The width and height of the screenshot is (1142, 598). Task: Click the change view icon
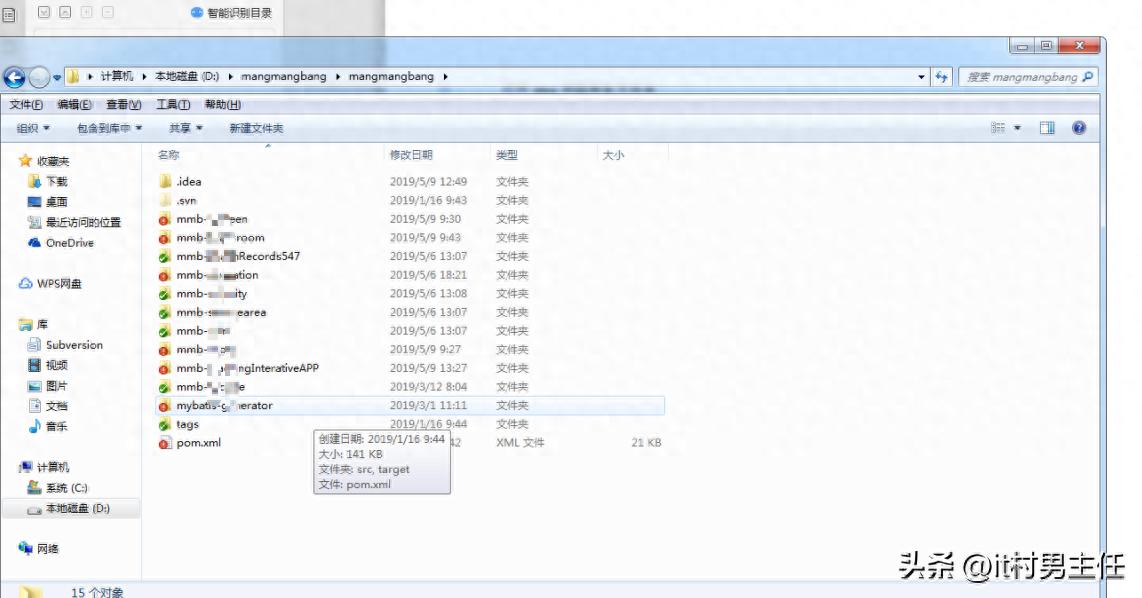pos(998,128)
